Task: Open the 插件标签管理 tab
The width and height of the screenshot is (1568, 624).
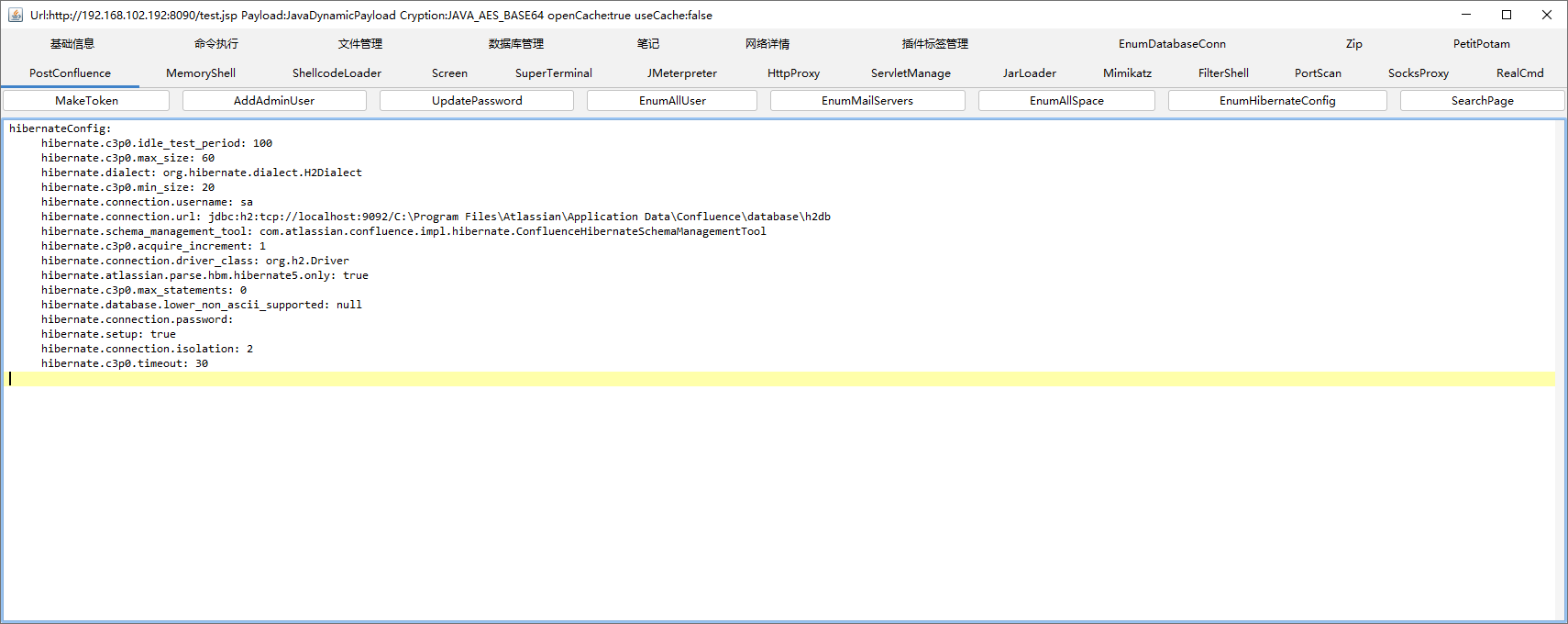Action: coord(934,44)
